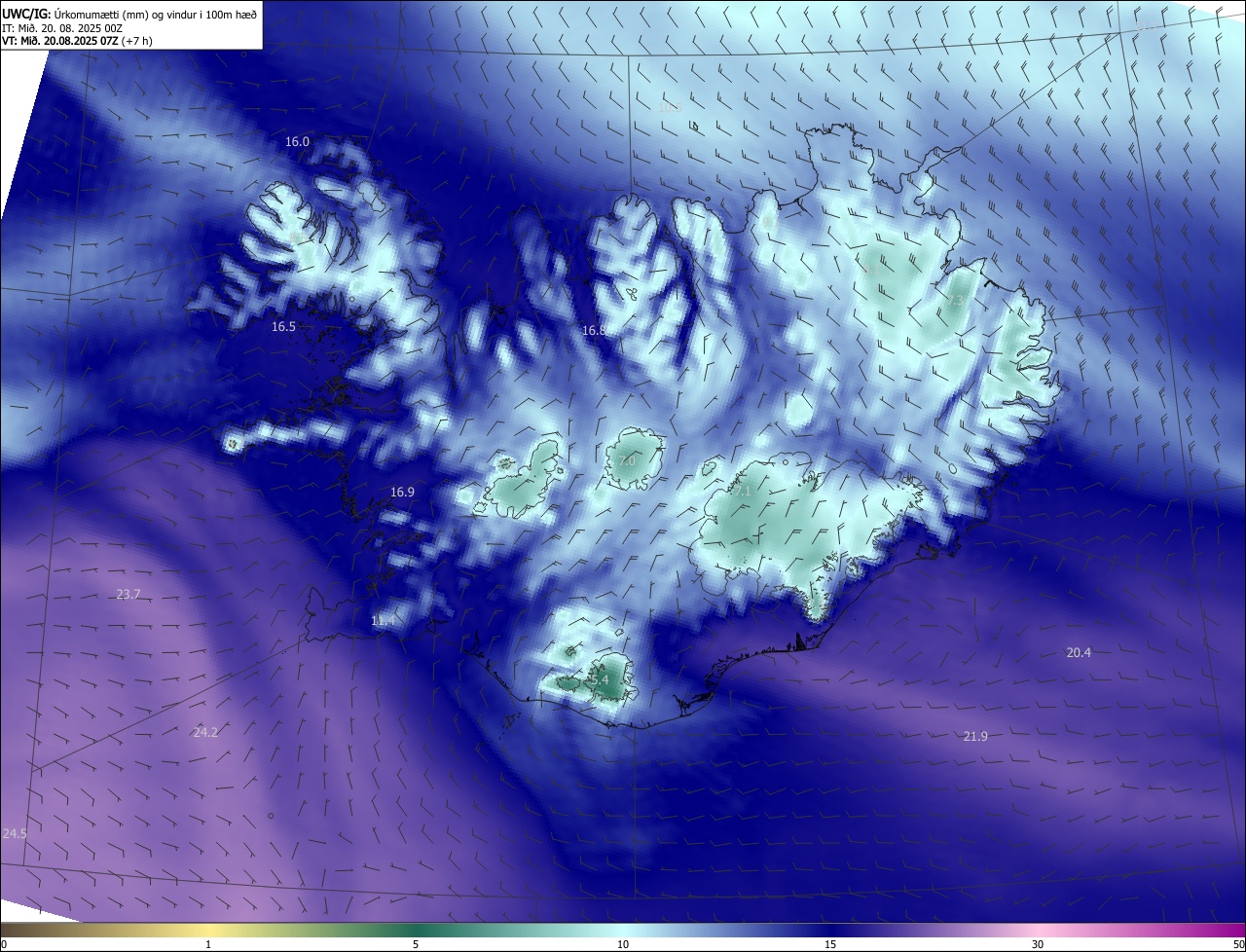Click the 5 tick on the color scale
Image resolution: width=1246 pixels, height=952 pixels.
coord(416,945)
